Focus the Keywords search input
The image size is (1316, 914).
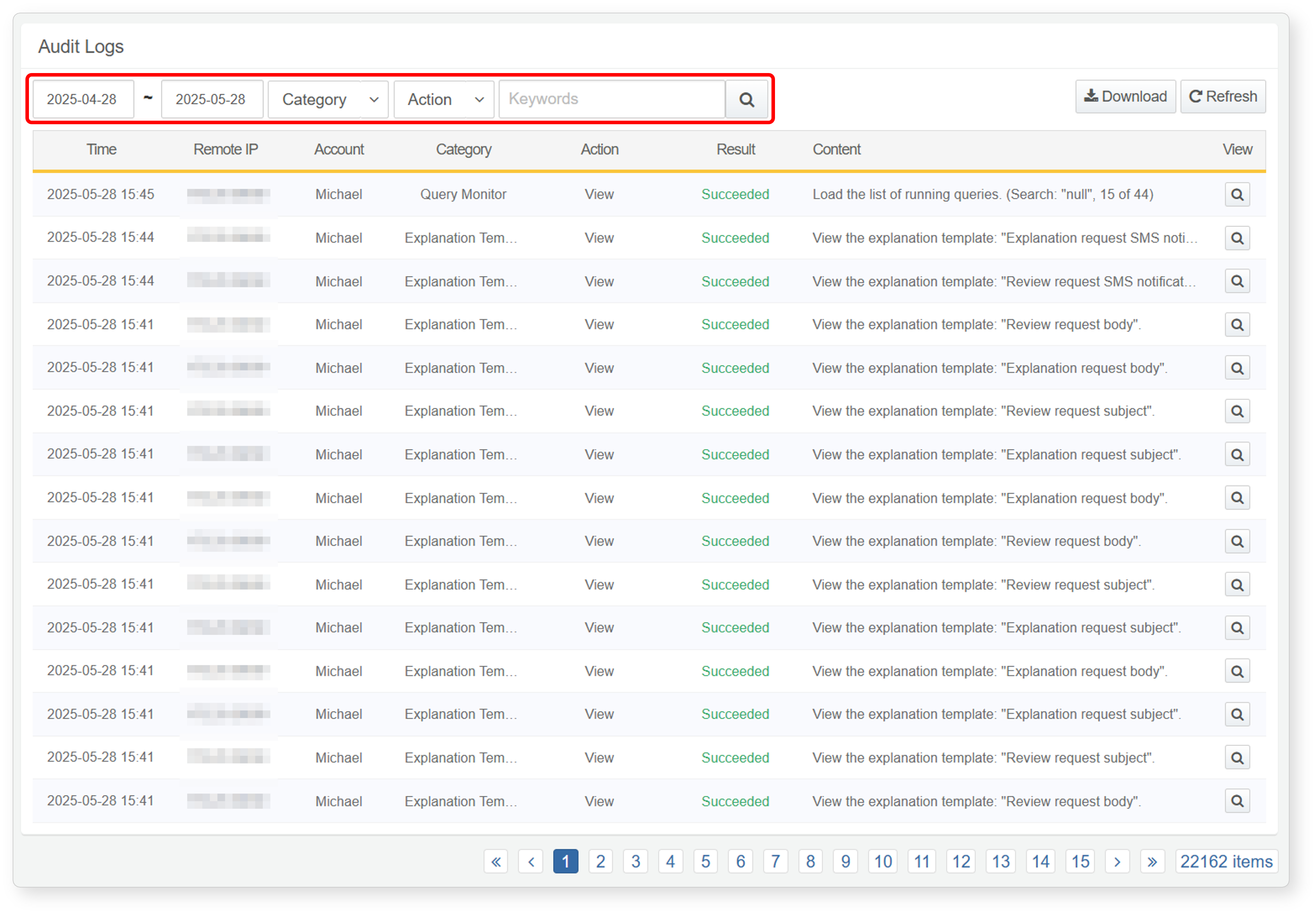pyautogui.click(x=612, y=100)
